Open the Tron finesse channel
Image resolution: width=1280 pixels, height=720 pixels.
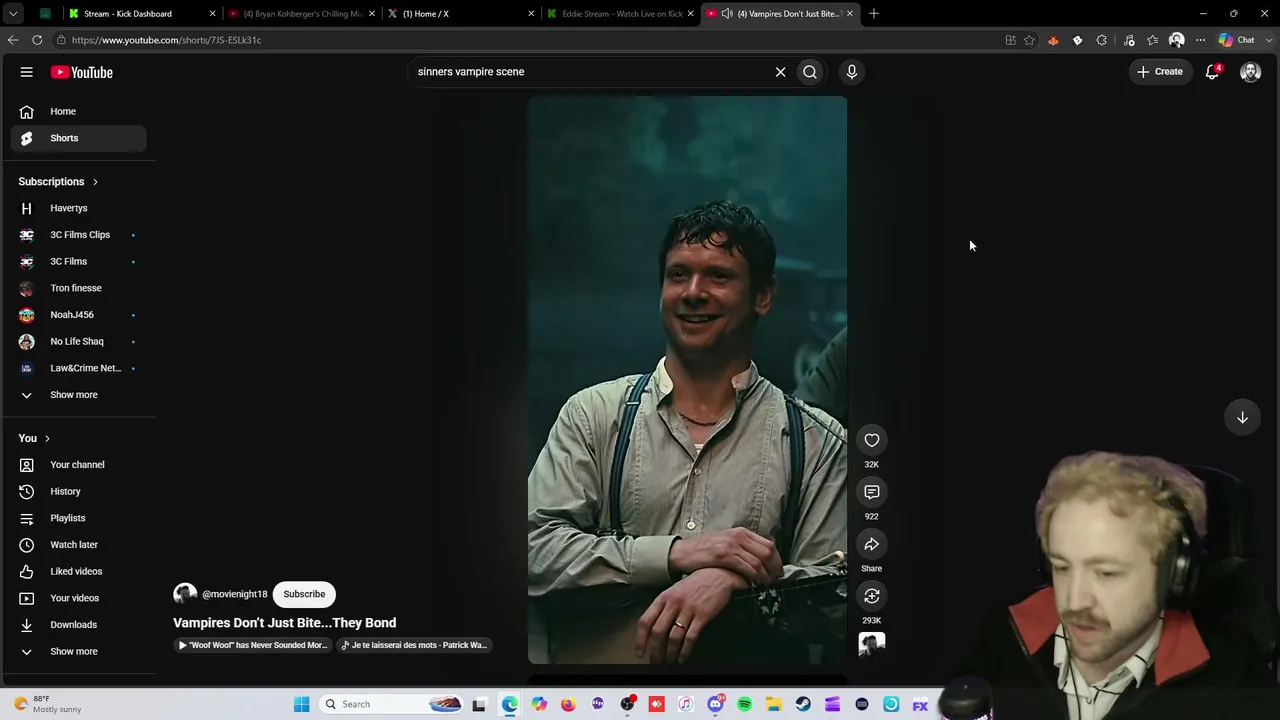78,288
